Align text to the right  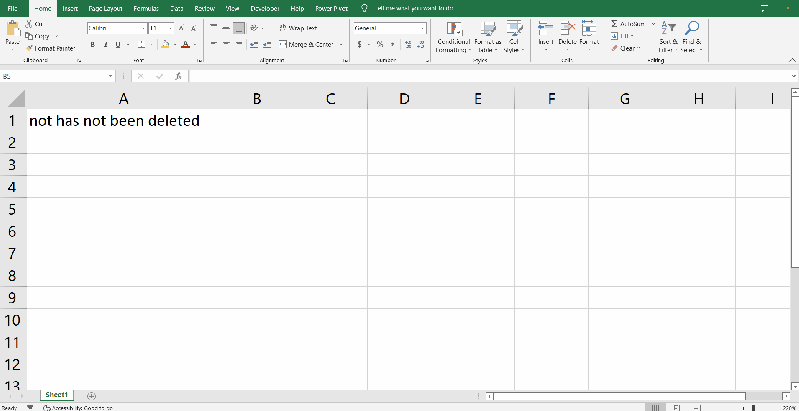pyautogui.click(x=239, y=44)
